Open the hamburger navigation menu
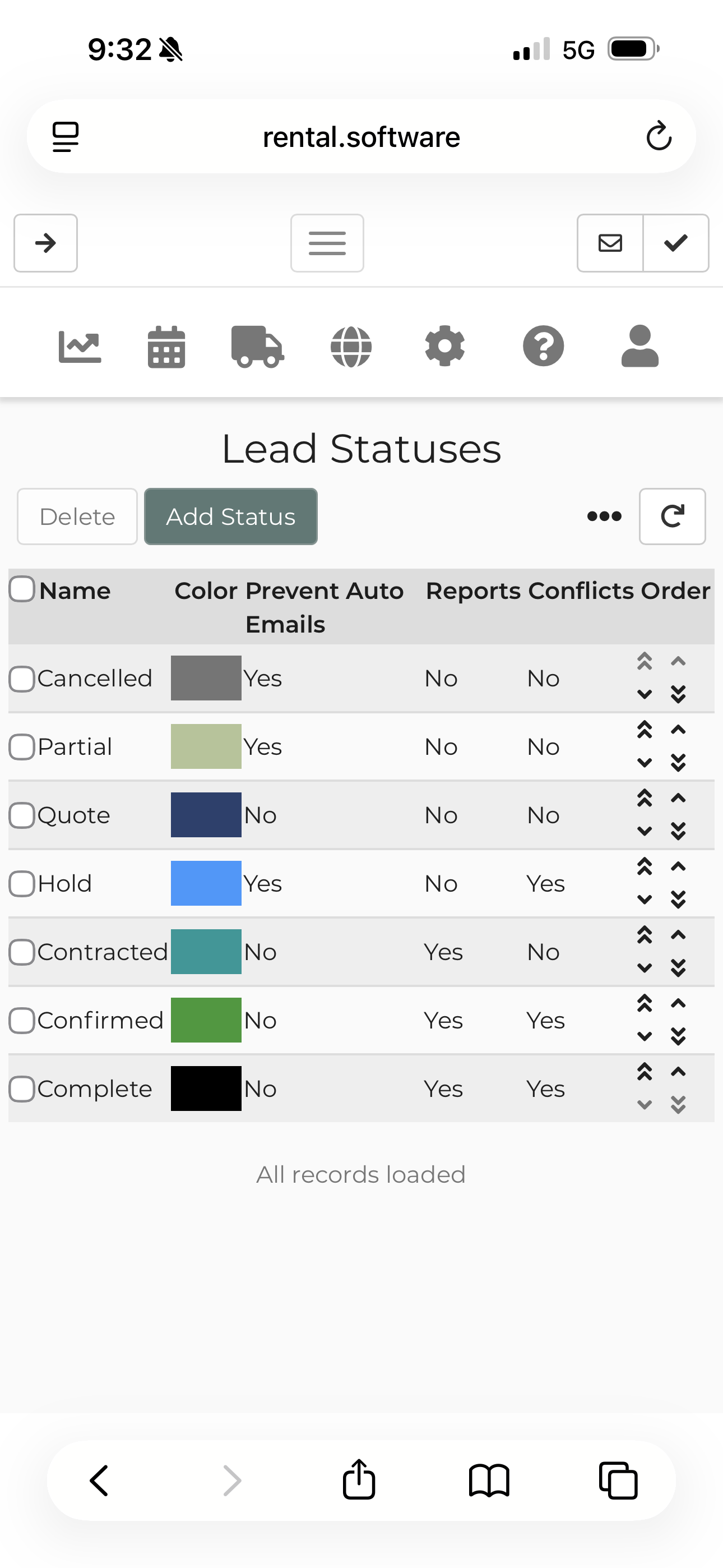The height and width of the screenshot is (1568, 723). coord(327,243)
